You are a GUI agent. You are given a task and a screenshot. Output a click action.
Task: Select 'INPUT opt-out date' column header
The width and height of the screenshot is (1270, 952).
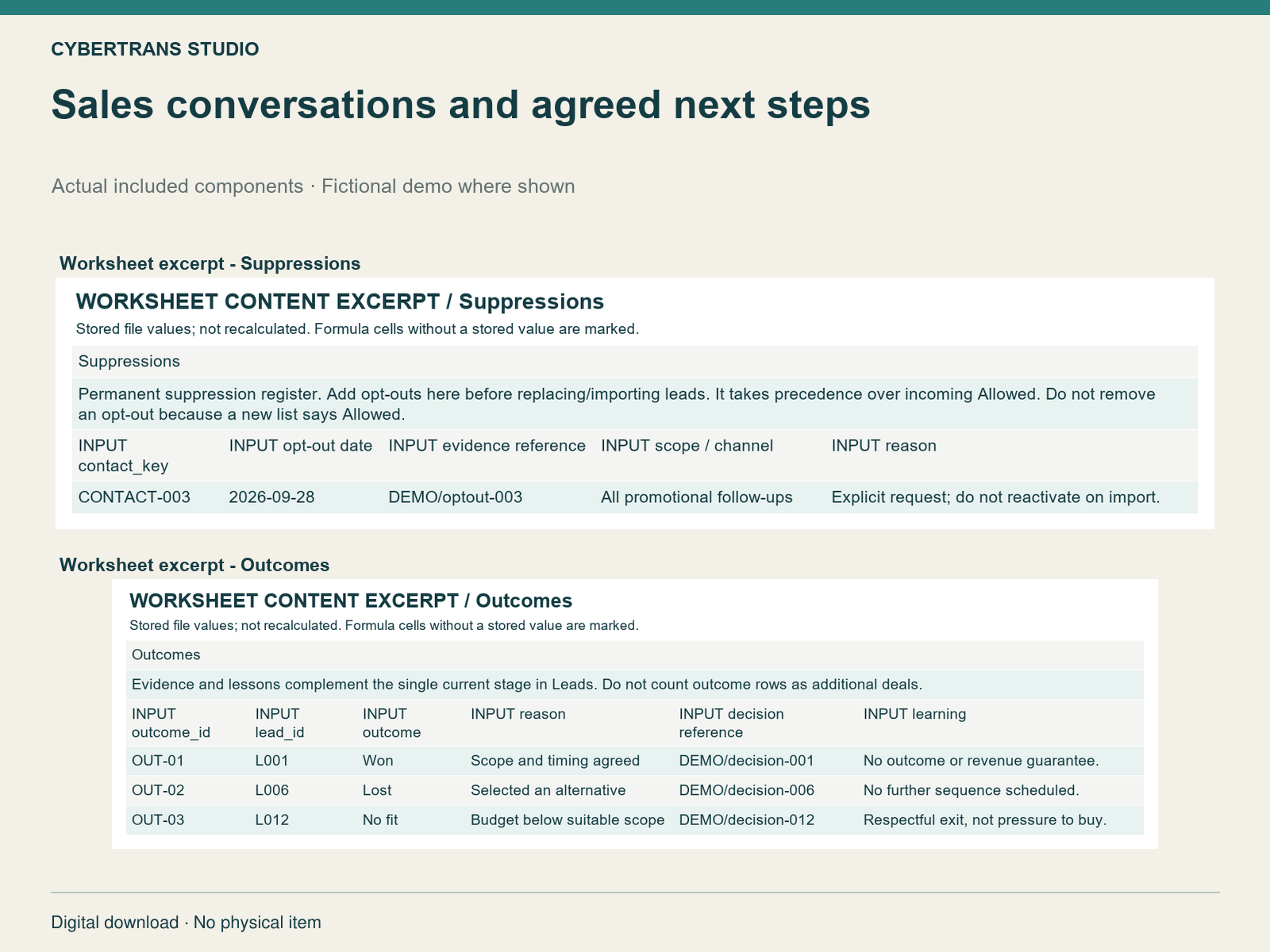[x=301, y=446]
